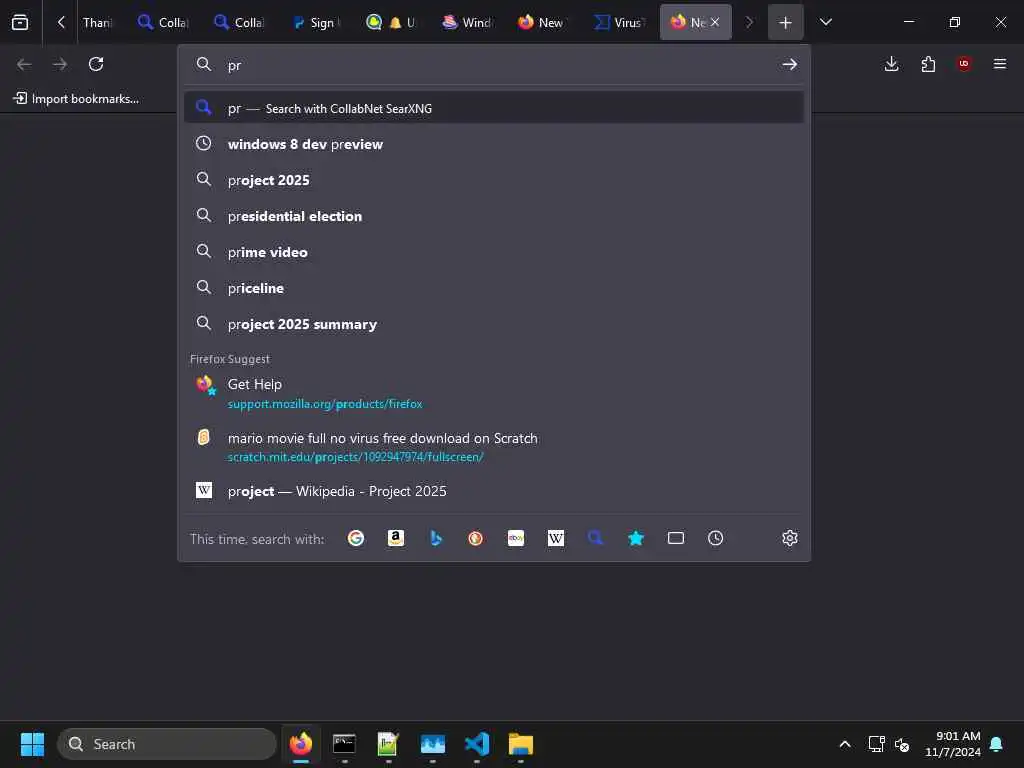The width and height of the screenshot is (1024, 768).
Task: Search this time with eBay
Action: pos(516,538)
